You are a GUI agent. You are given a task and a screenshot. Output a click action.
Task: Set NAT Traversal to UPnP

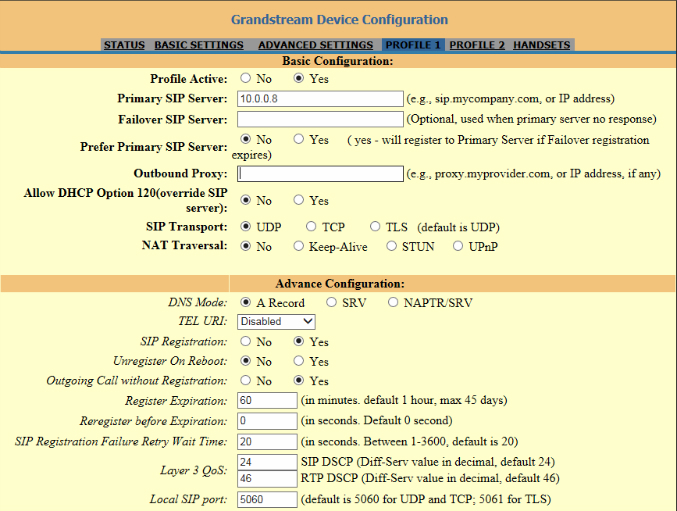pos(458,246)
